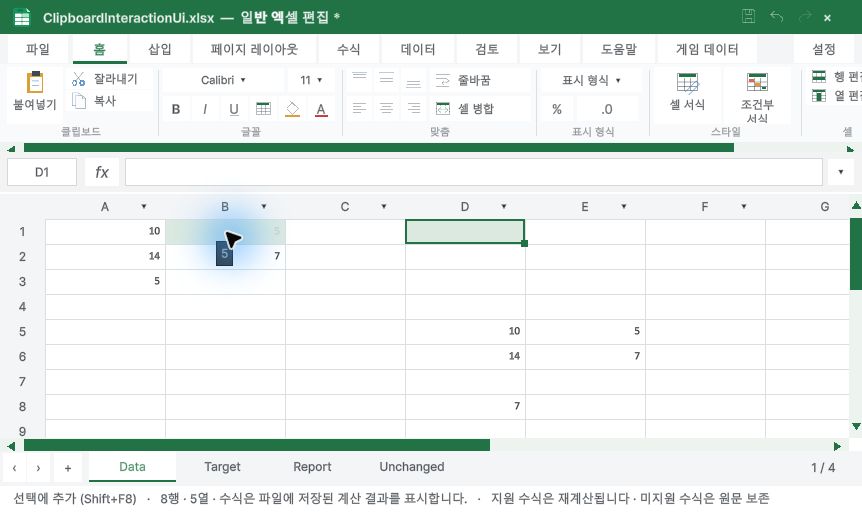This screenshot has height=512, width=862.
Task: Expand the formula bar dropdown arrow
Action: (x=841, y=172)
